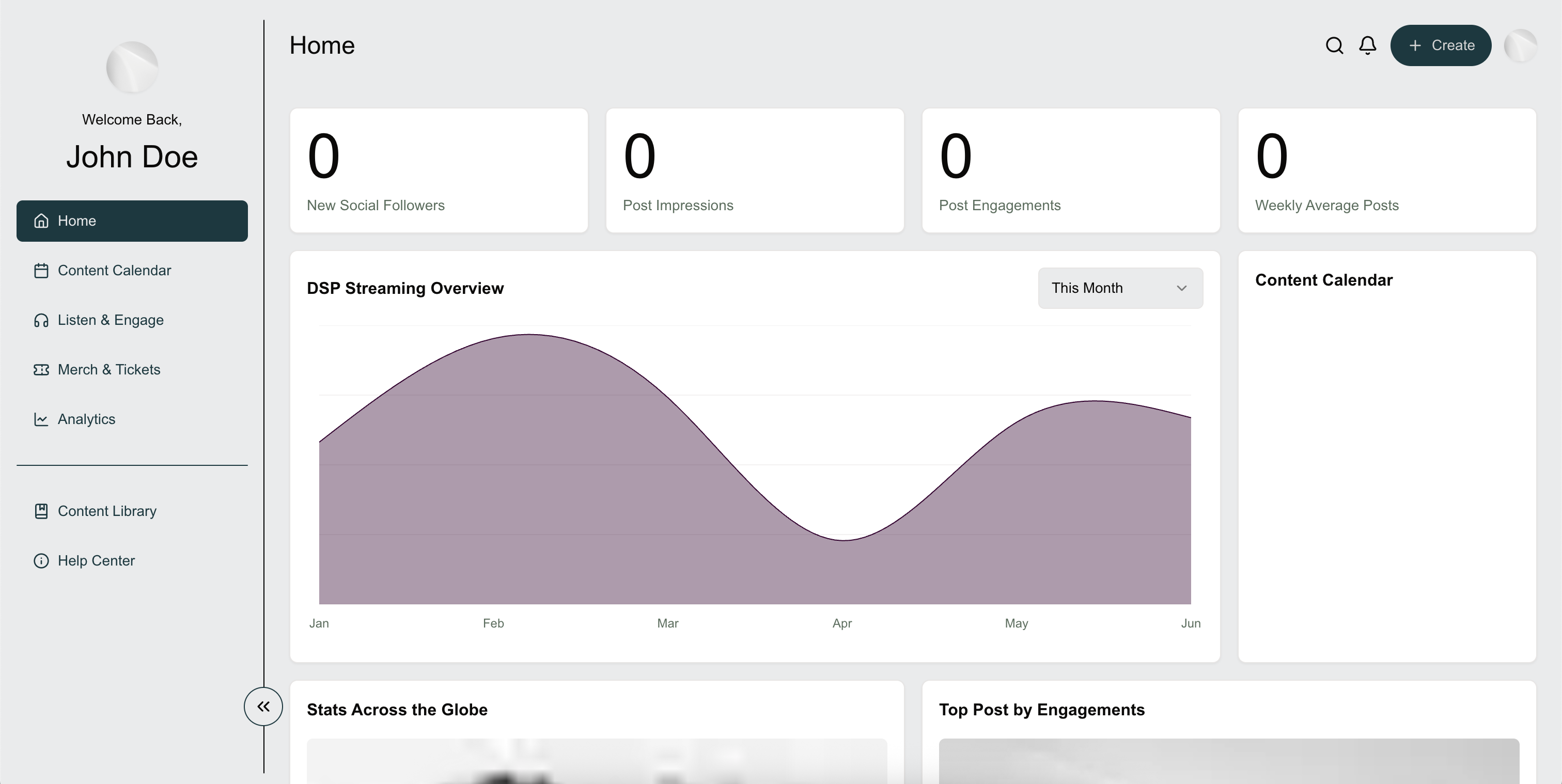1562x784 pixels.
Task: Go to Merch & Tickets page
Action: [x=109, y=370]
